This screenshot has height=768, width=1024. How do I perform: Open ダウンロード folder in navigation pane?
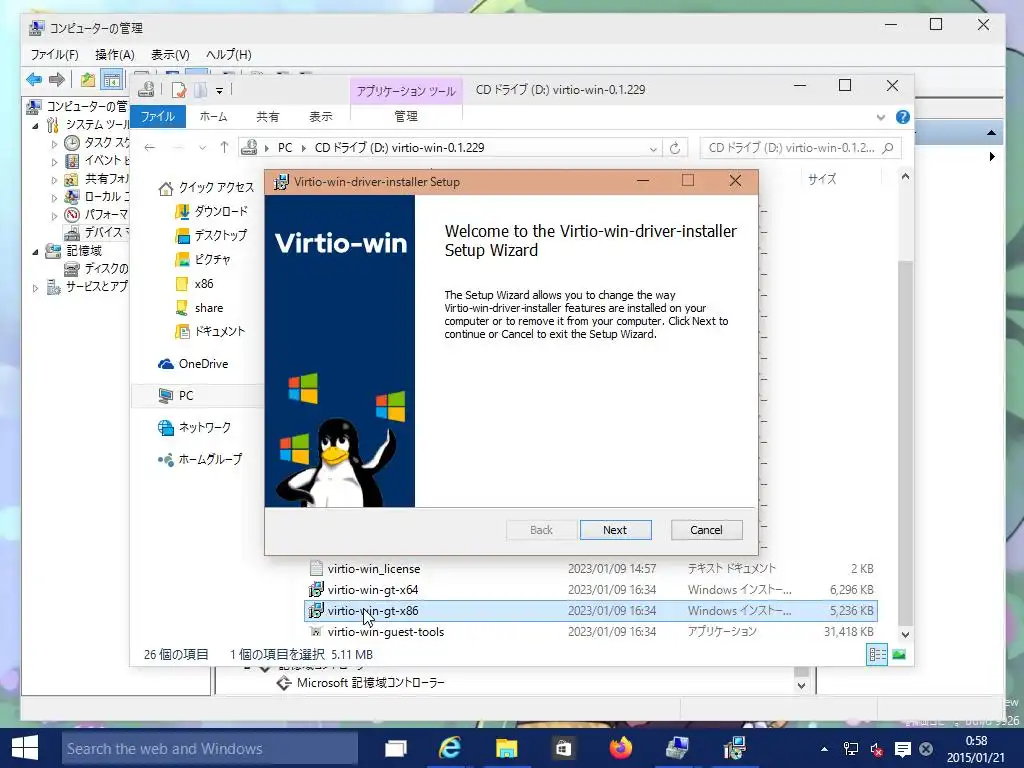coord(212,212)
